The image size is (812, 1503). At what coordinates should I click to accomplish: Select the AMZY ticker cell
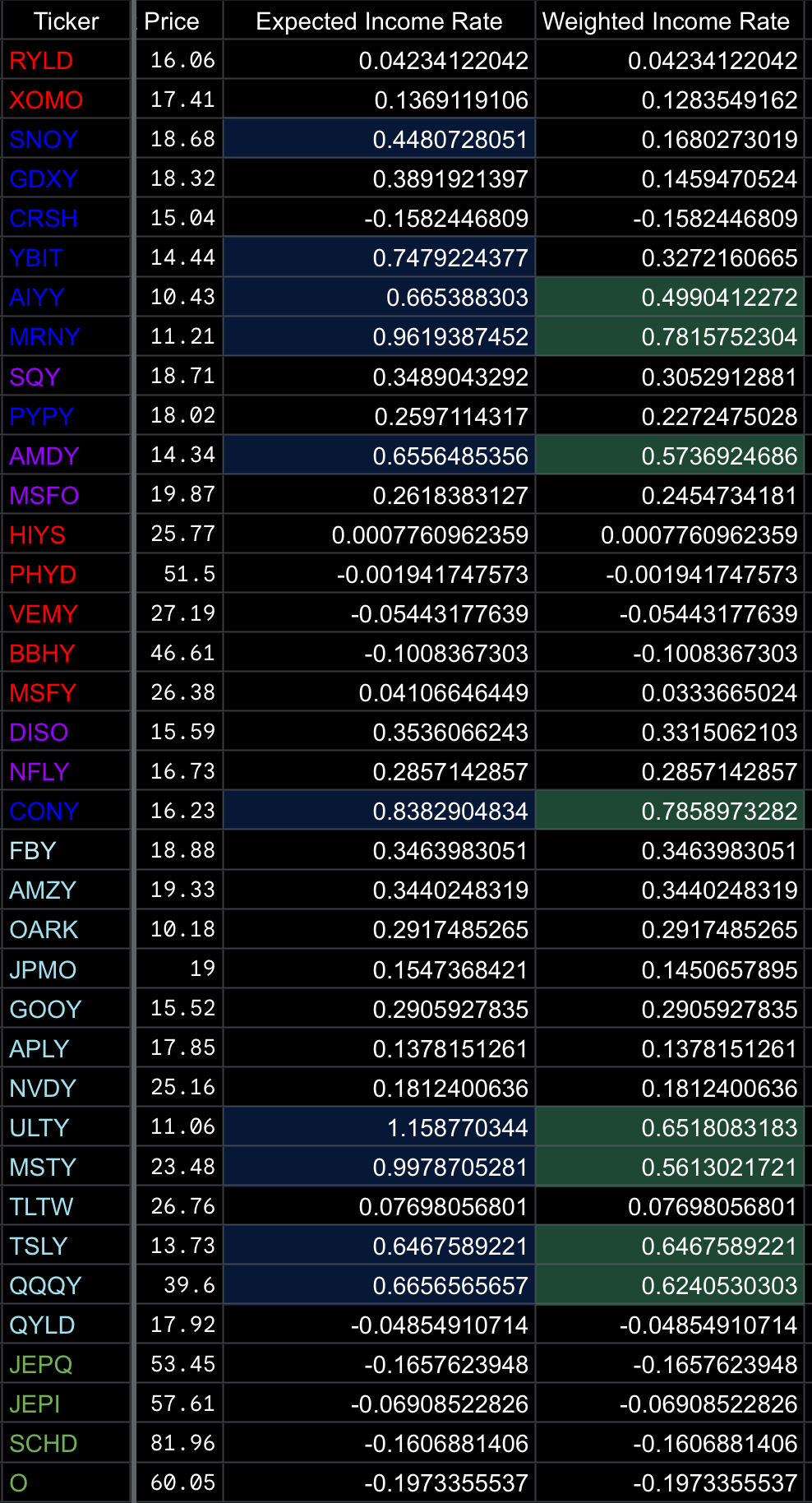point(66,890)
